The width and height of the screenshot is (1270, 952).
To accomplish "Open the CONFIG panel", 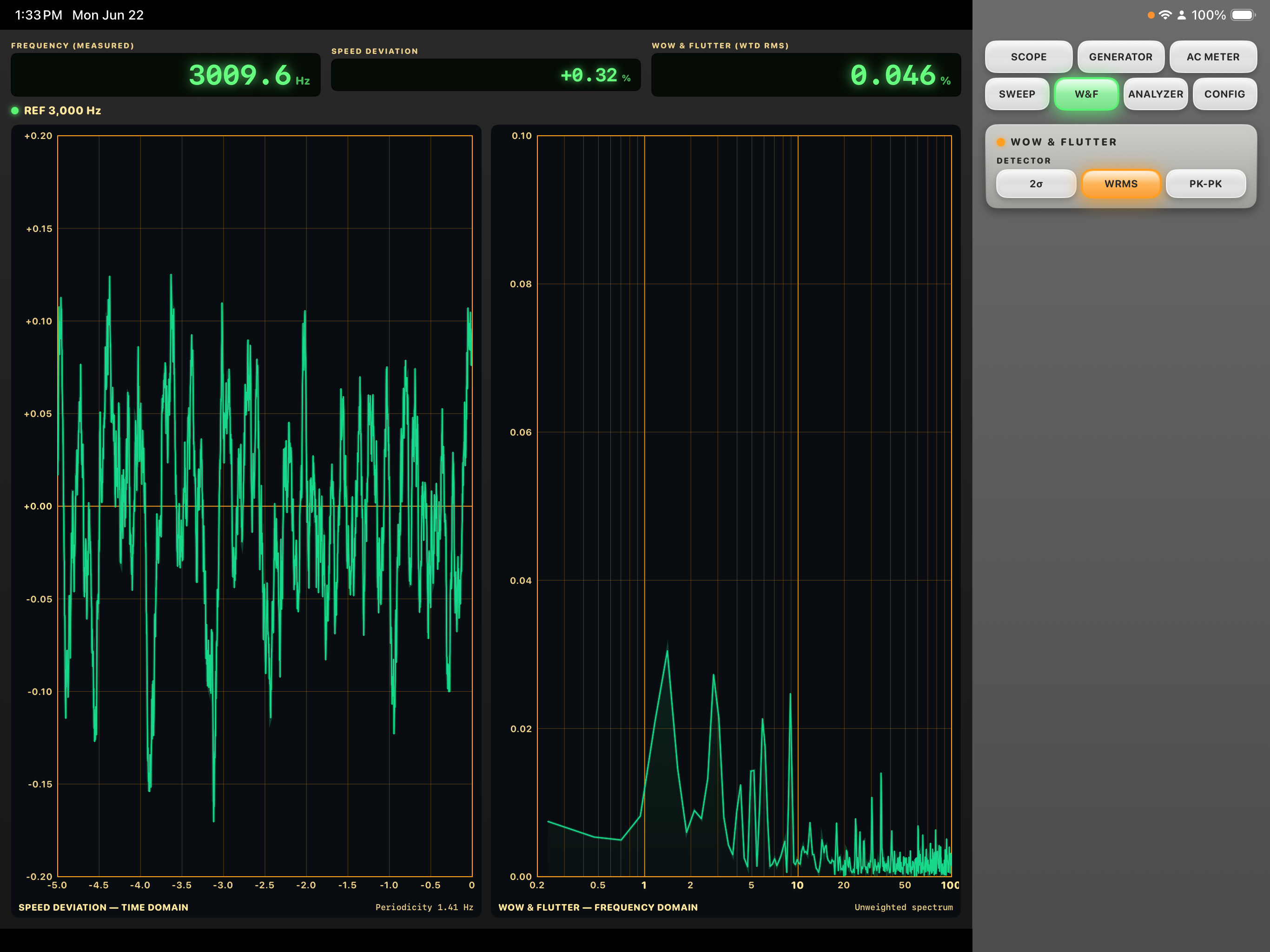I will 1224,94.
